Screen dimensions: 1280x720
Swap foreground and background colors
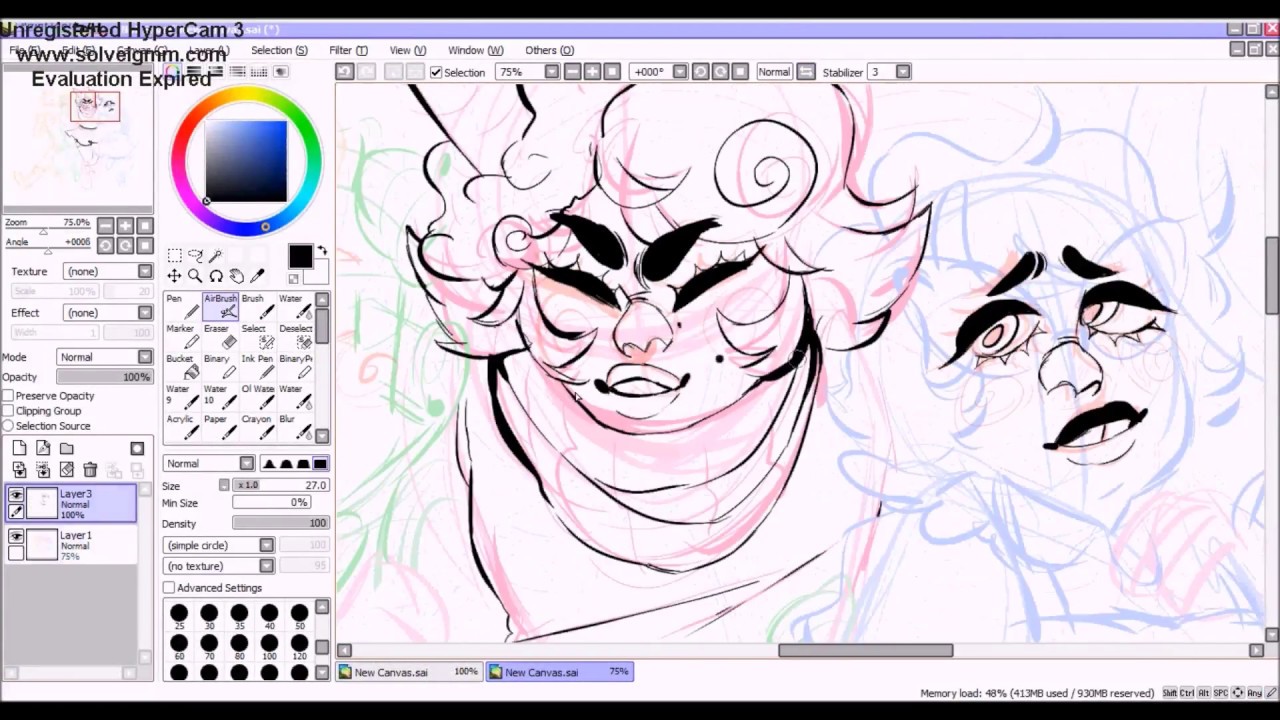pos(321,252)
